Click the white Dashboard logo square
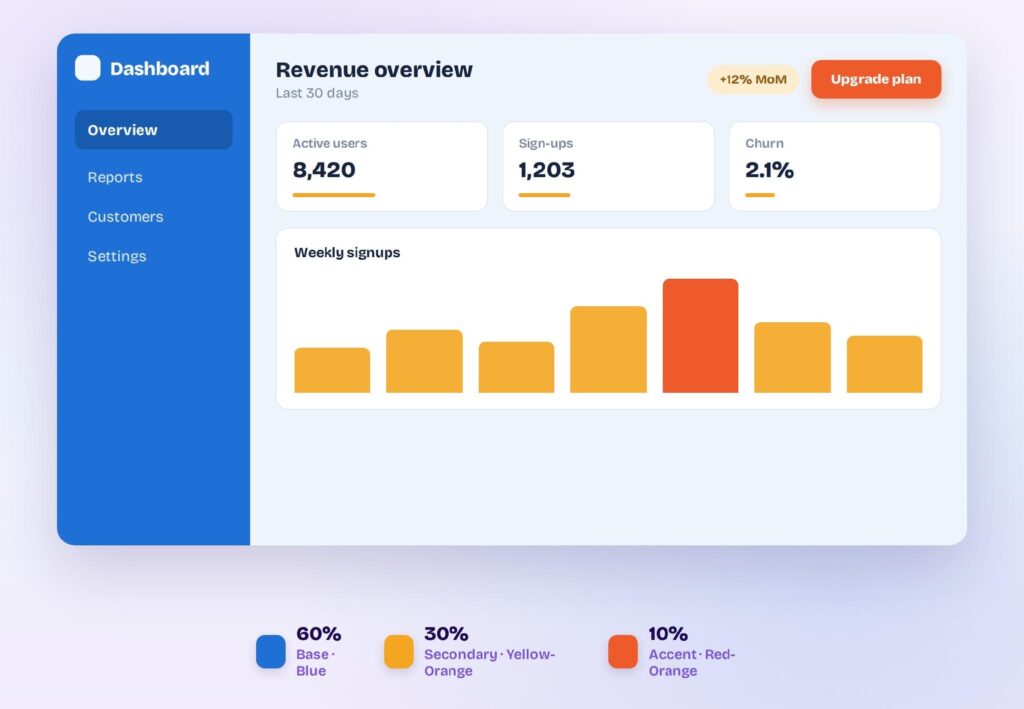 point(88,68)
